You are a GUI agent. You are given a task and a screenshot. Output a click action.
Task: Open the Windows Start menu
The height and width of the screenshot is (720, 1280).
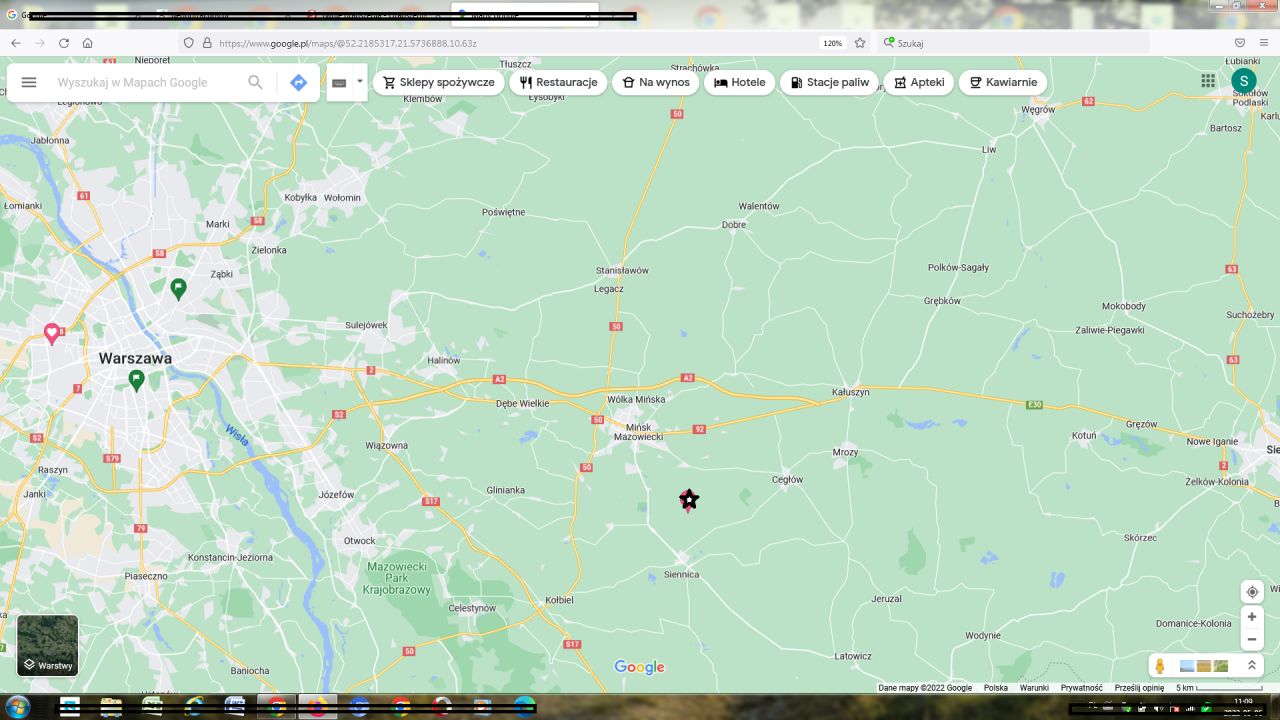point(17,706)
